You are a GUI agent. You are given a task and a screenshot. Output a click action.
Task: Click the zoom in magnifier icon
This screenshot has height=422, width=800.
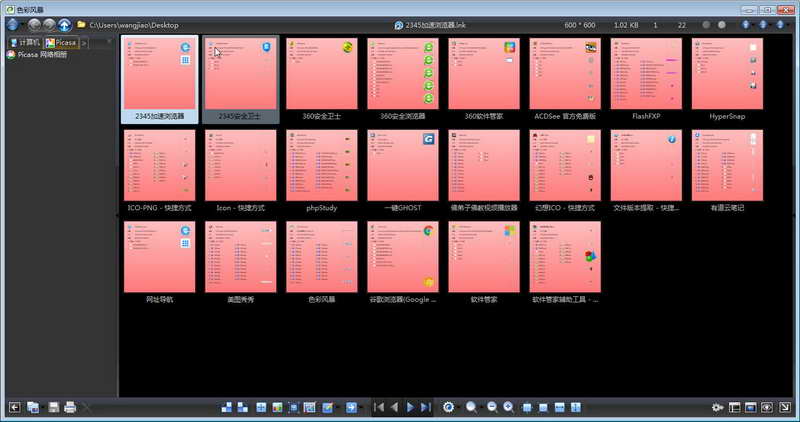click(509, 407)
